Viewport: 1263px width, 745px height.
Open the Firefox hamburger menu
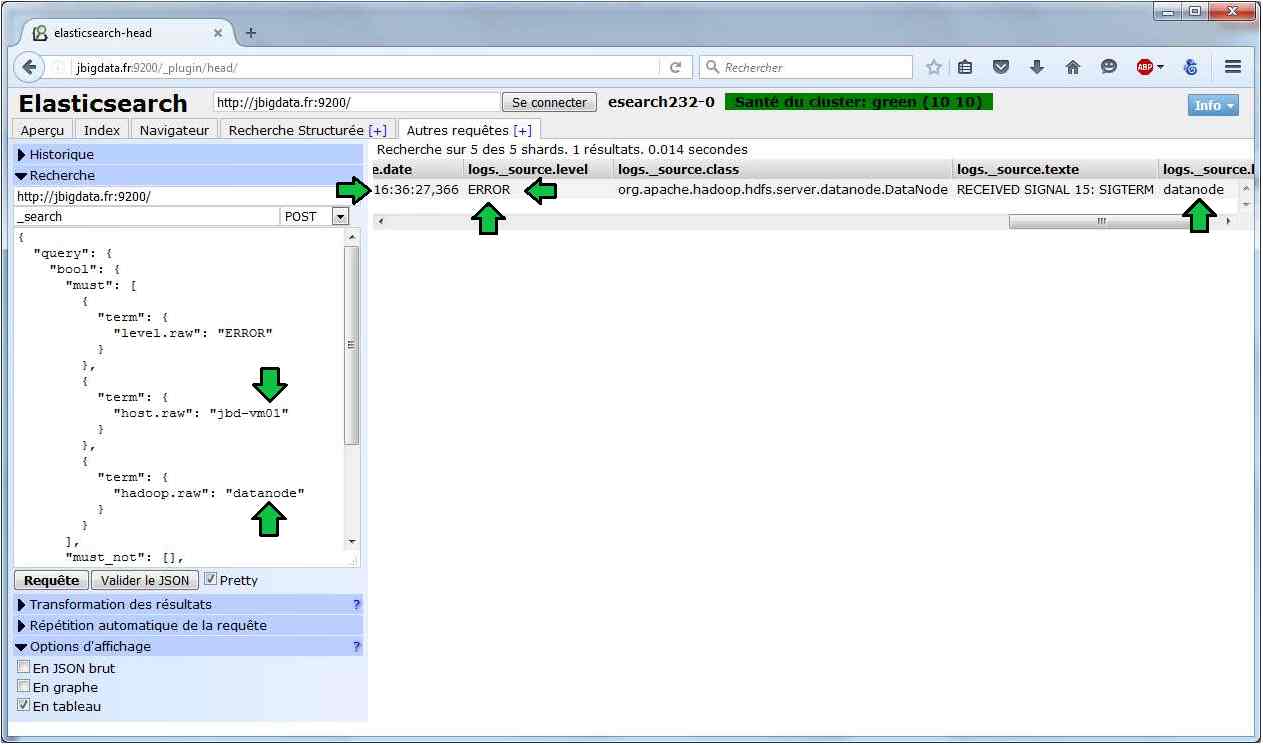pos(1233,67)
